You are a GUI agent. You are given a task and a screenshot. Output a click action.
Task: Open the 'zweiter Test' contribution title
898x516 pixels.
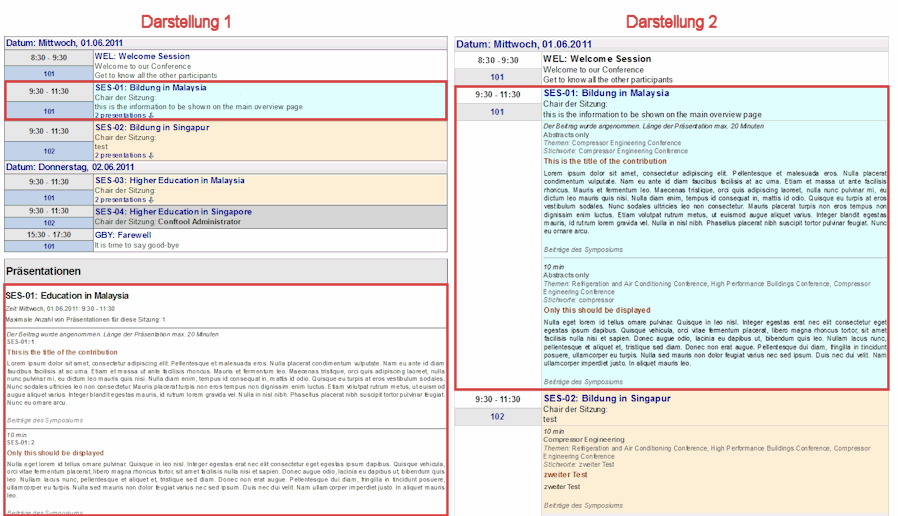tap(565, 475)
